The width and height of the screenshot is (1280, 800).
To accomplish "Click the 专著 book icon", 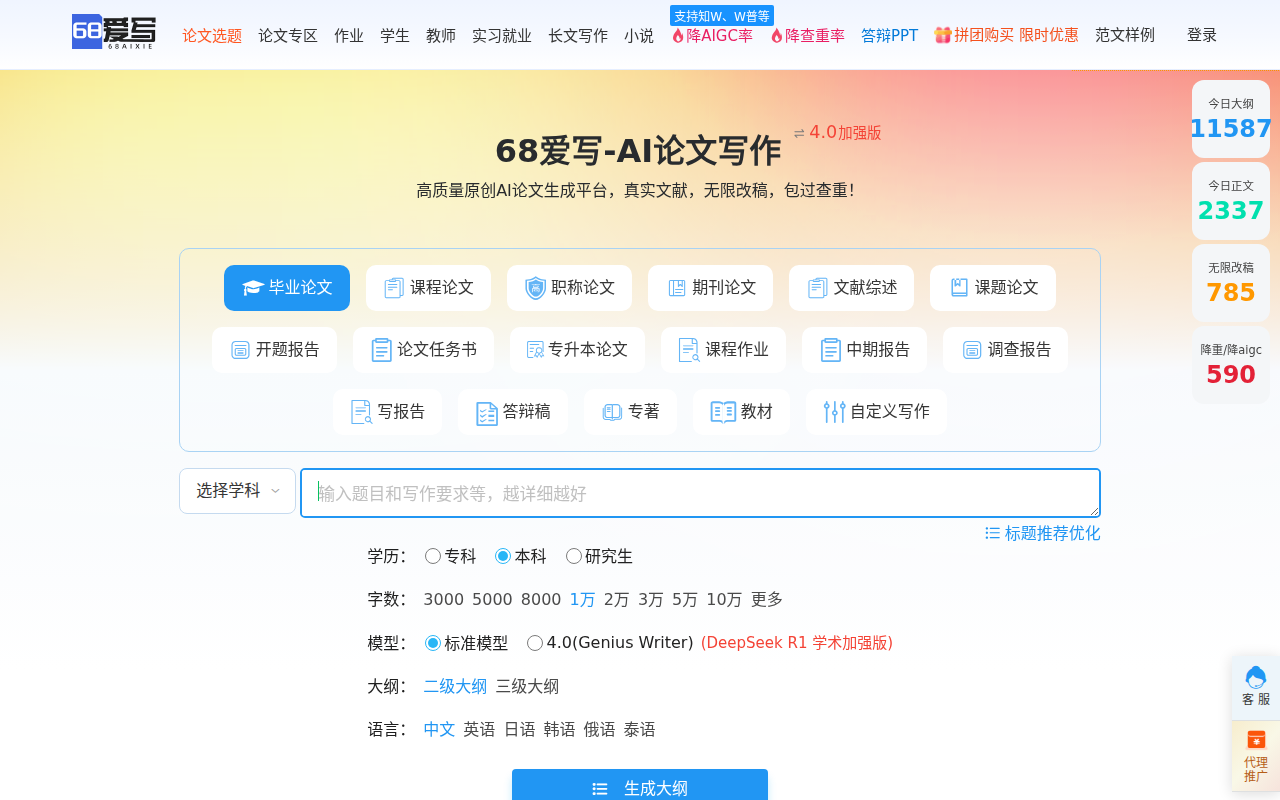I will [613, 412].
